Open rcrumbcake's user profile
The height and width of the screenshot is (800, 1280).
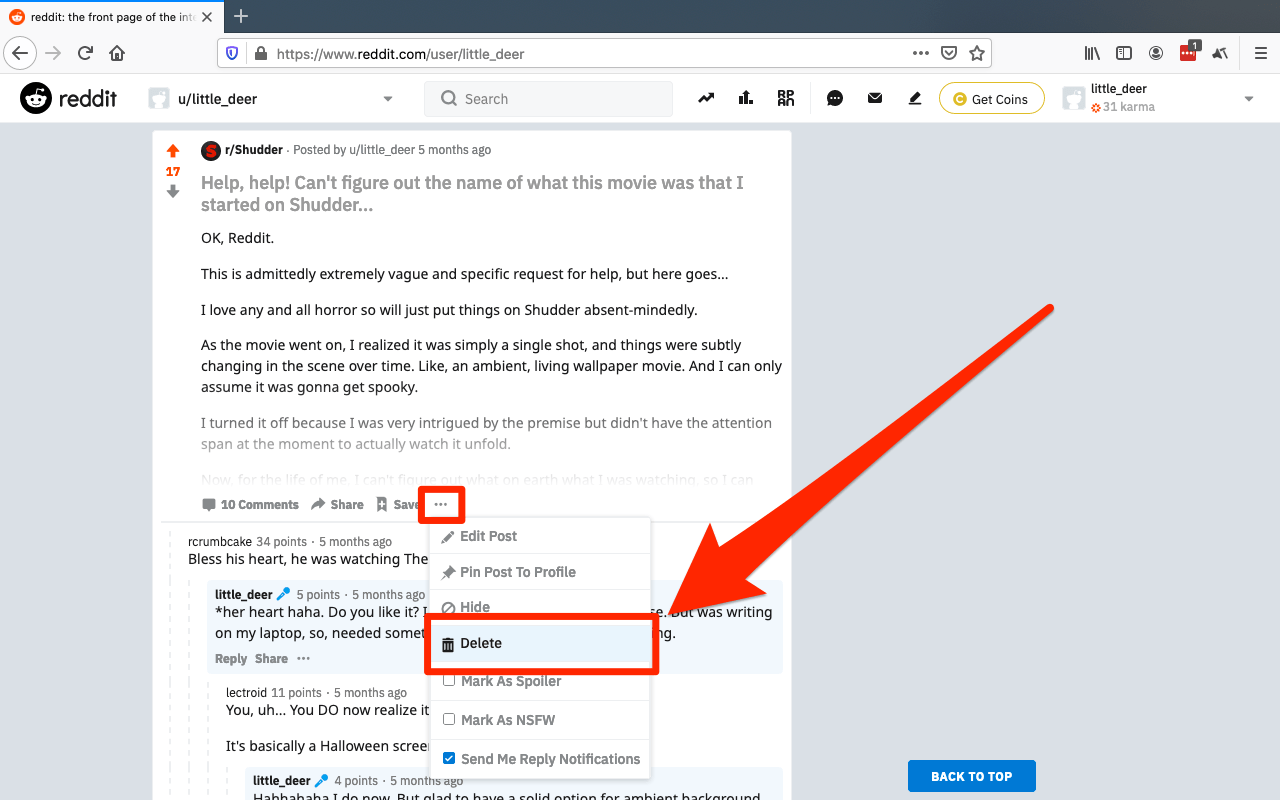click(220, 541)
